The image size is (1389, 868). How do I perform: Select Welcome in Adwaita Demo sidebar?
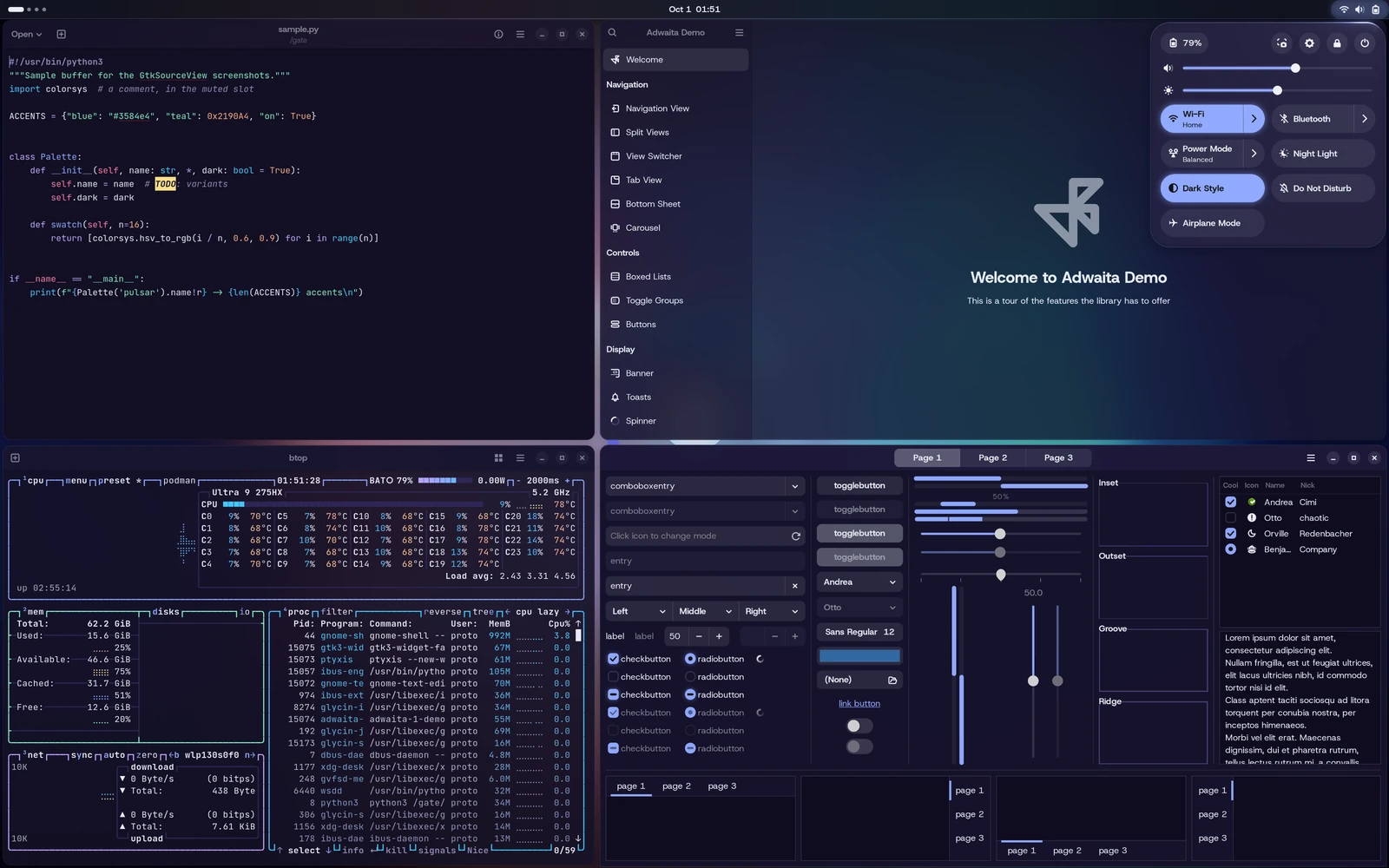[675, 60]
